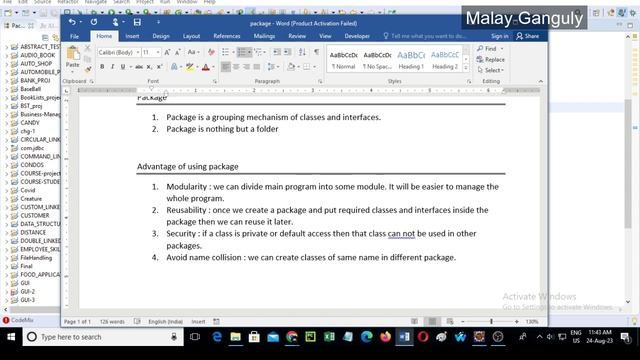The height and width of the screenshot is (360, 640).
Task: Click the Redo/Repeat icon in quick access toolbar
Action: (x=94, y=22)
